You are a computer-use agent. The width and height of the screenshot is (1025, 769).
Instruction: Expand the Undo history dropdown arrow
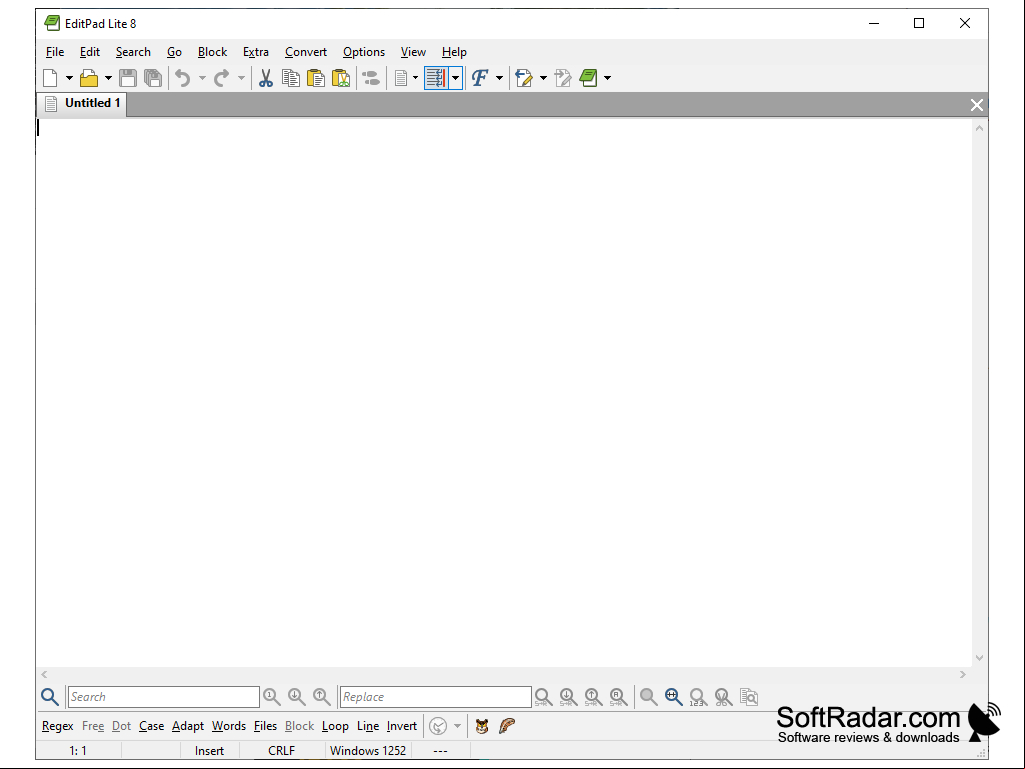202,78
